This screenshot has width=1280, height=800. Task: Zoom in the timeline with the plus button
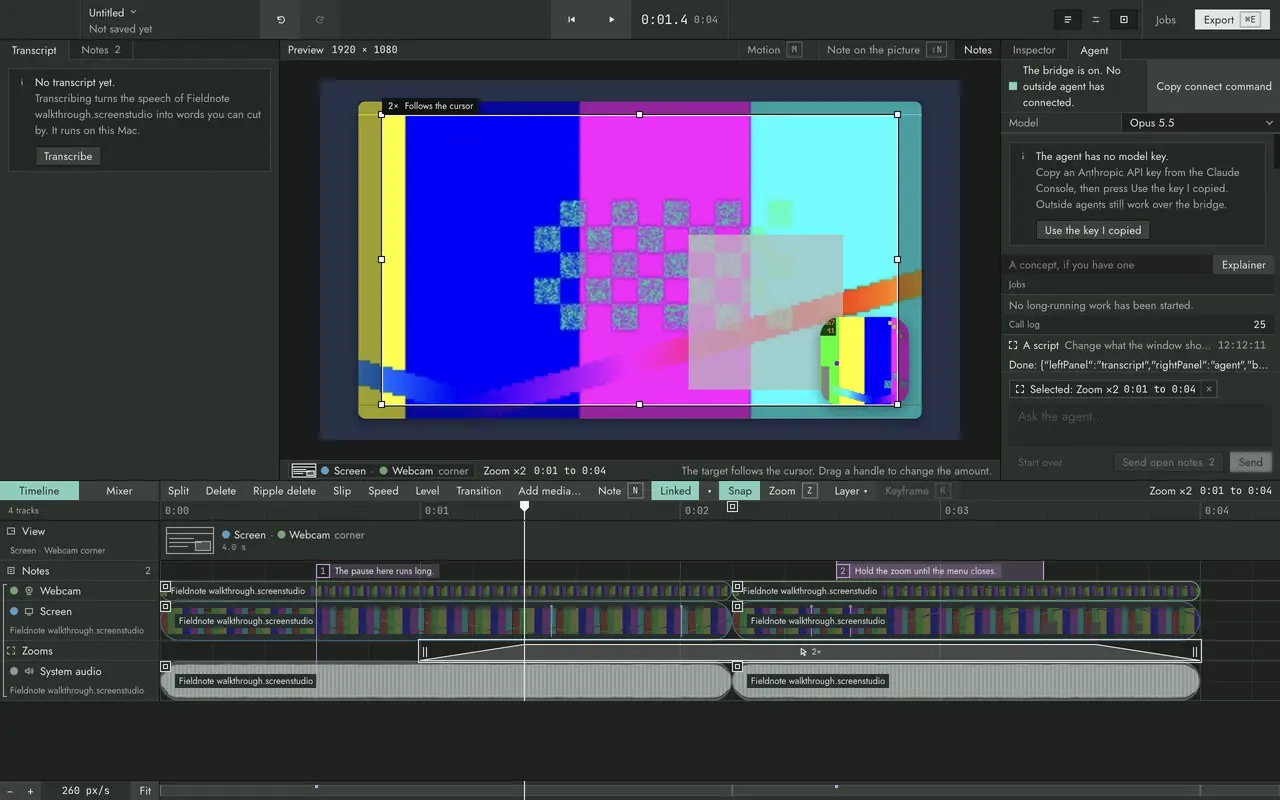pyautogui.click(x=30, y=791)
